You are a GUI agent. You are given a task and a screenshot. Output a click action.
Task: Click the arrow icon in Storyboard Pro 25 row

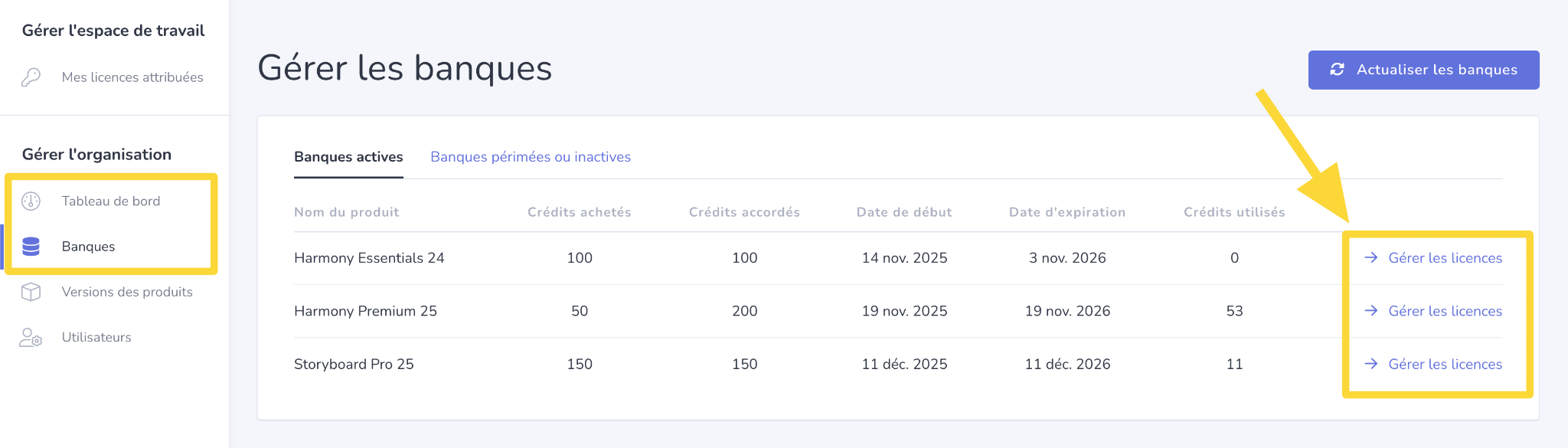1371,364
